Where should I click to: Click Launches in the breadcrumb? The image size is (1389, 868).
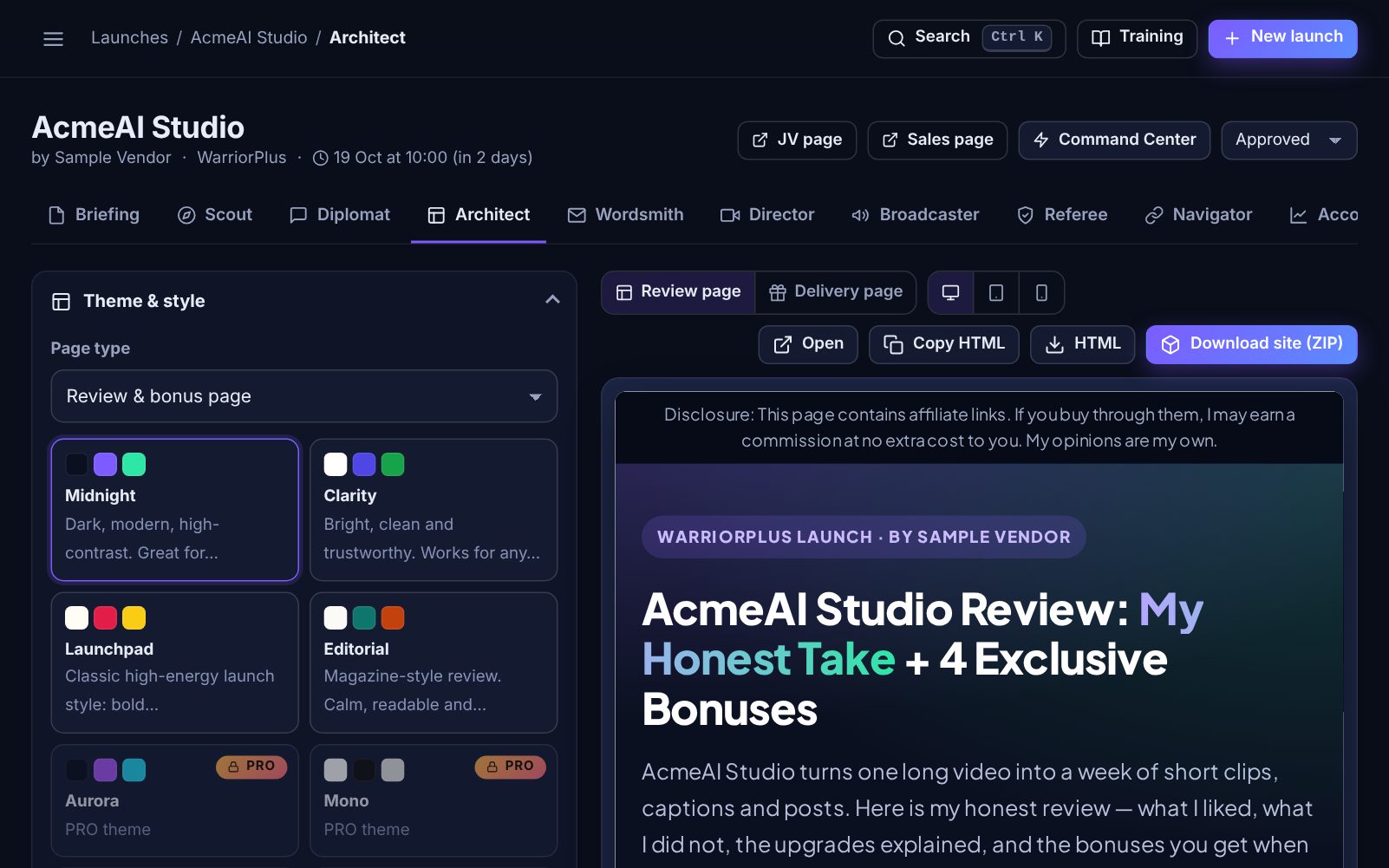(x=129, y=38)
